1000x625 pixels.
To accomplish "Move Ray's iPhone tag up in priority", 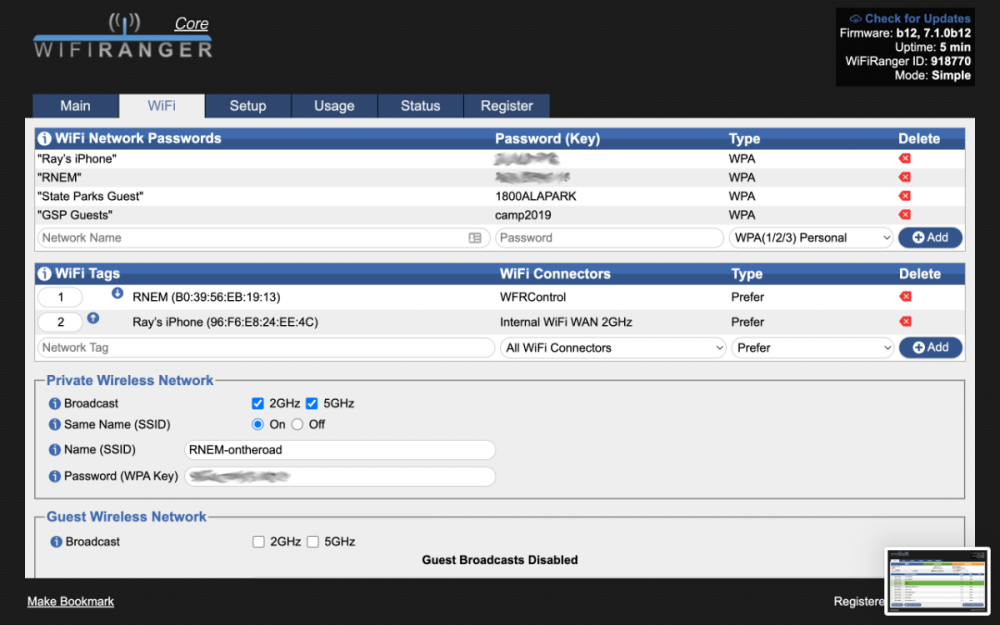I will point(93,316).
